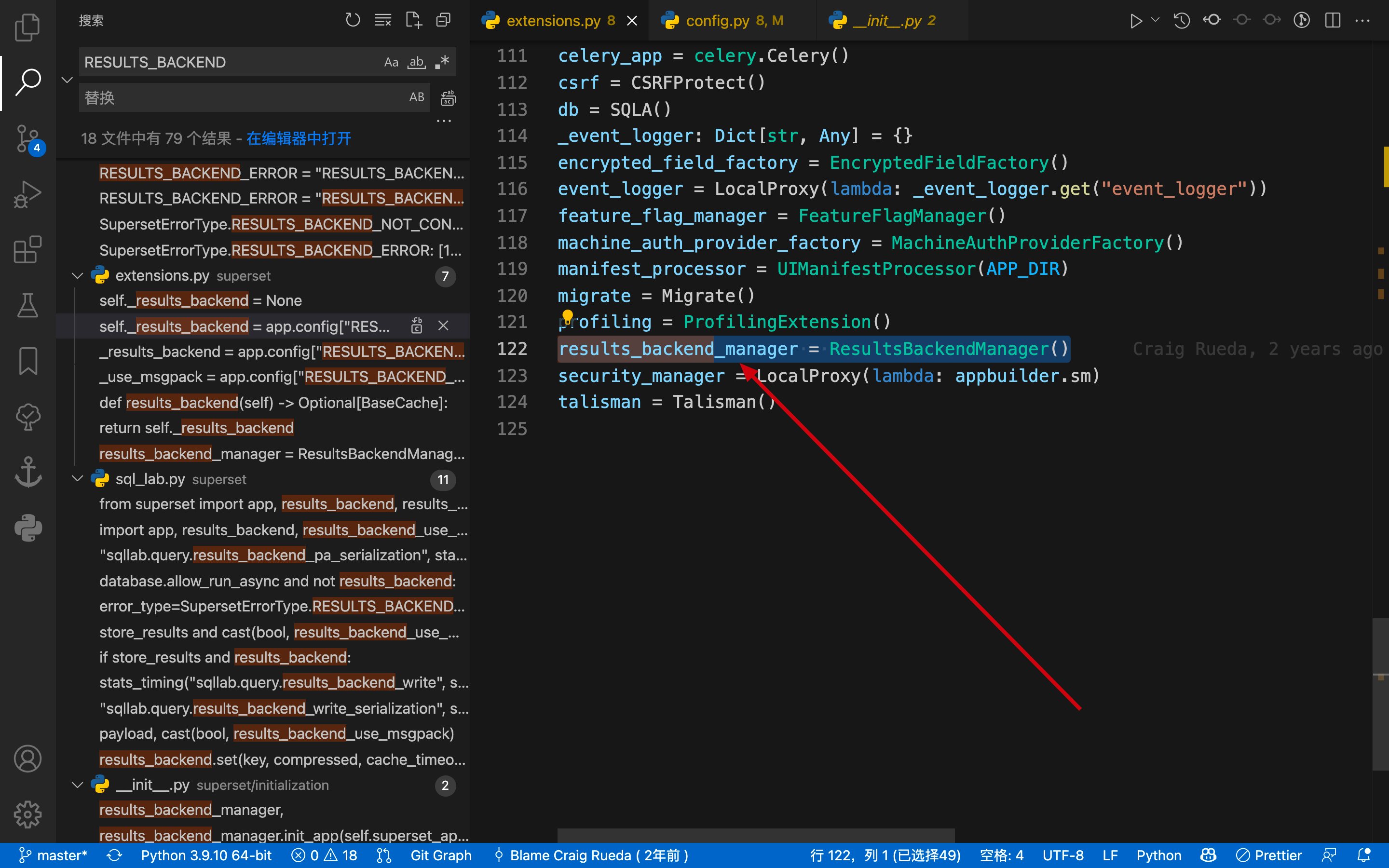1389x868 pixels.
Task: Toggle Preserve Case in the replace field
Action: pyautogui.click(x=417, y=97)
